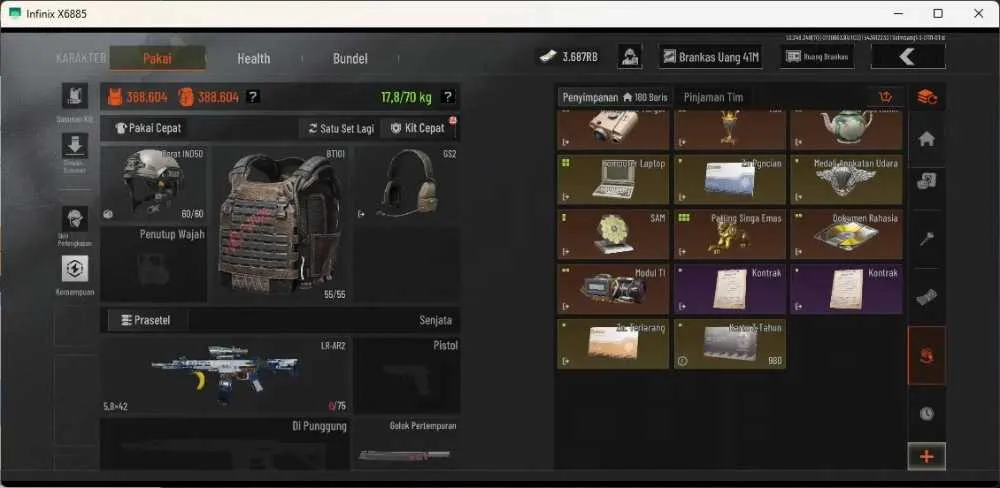The image size is (1000, 488).
Task: Open the Ruang Brankas button
Action: pos(817,57)
